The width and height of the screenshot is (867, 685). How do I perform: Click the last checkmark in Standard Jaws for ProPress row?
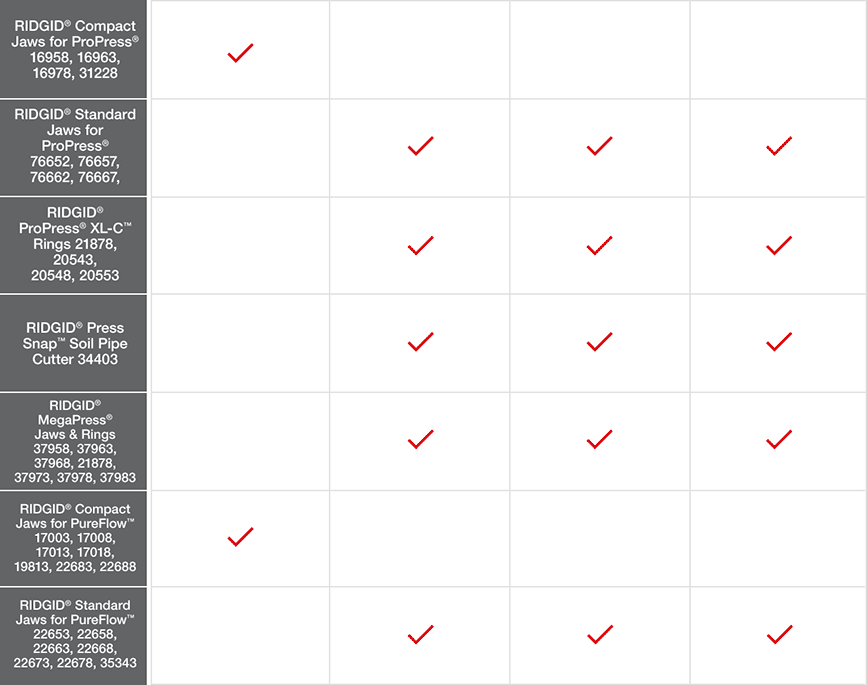click(x=779, y=146)
